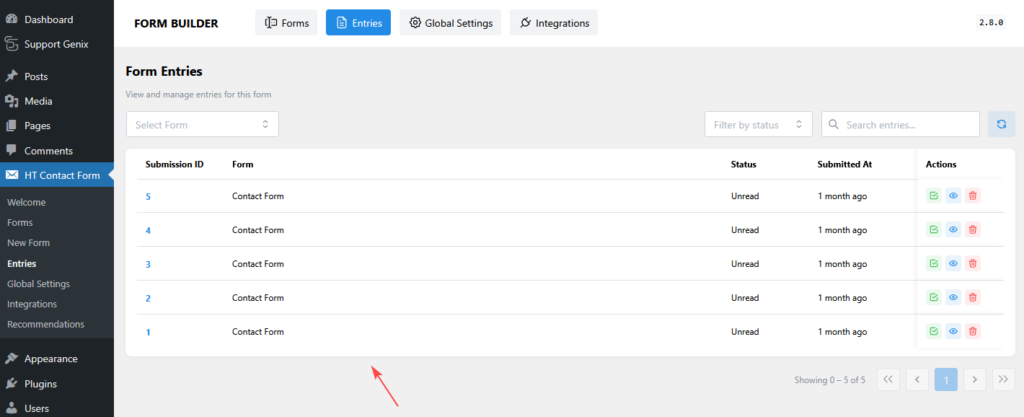1024x417 pixels.
Task: Go to last page of entries
Action: 1003,379
